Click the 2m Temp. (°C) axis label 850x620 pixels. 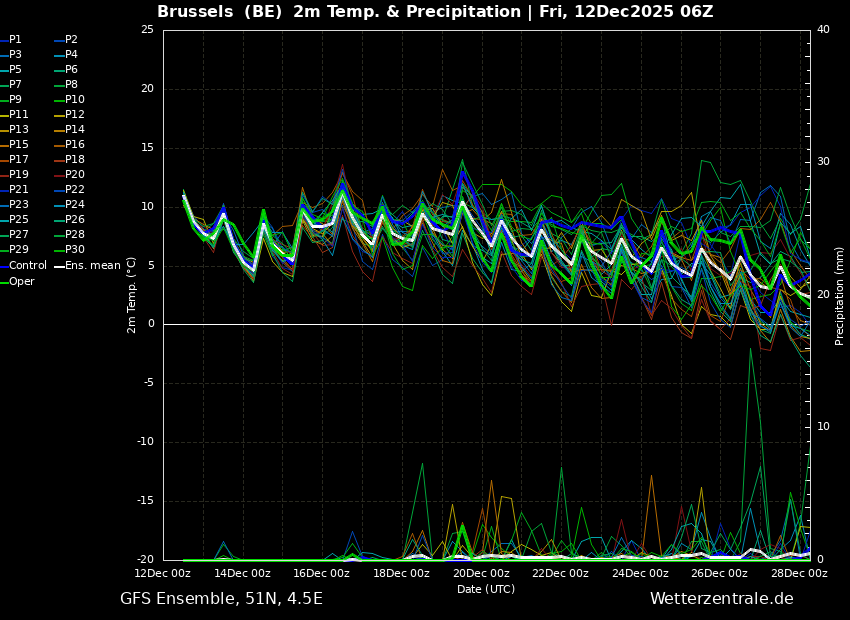click(132, 294)
